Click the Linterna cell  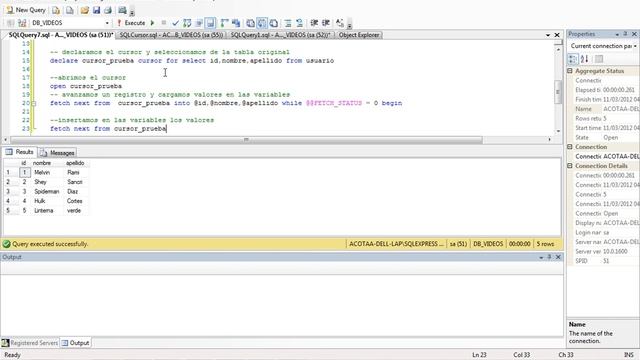pos(47,211)
